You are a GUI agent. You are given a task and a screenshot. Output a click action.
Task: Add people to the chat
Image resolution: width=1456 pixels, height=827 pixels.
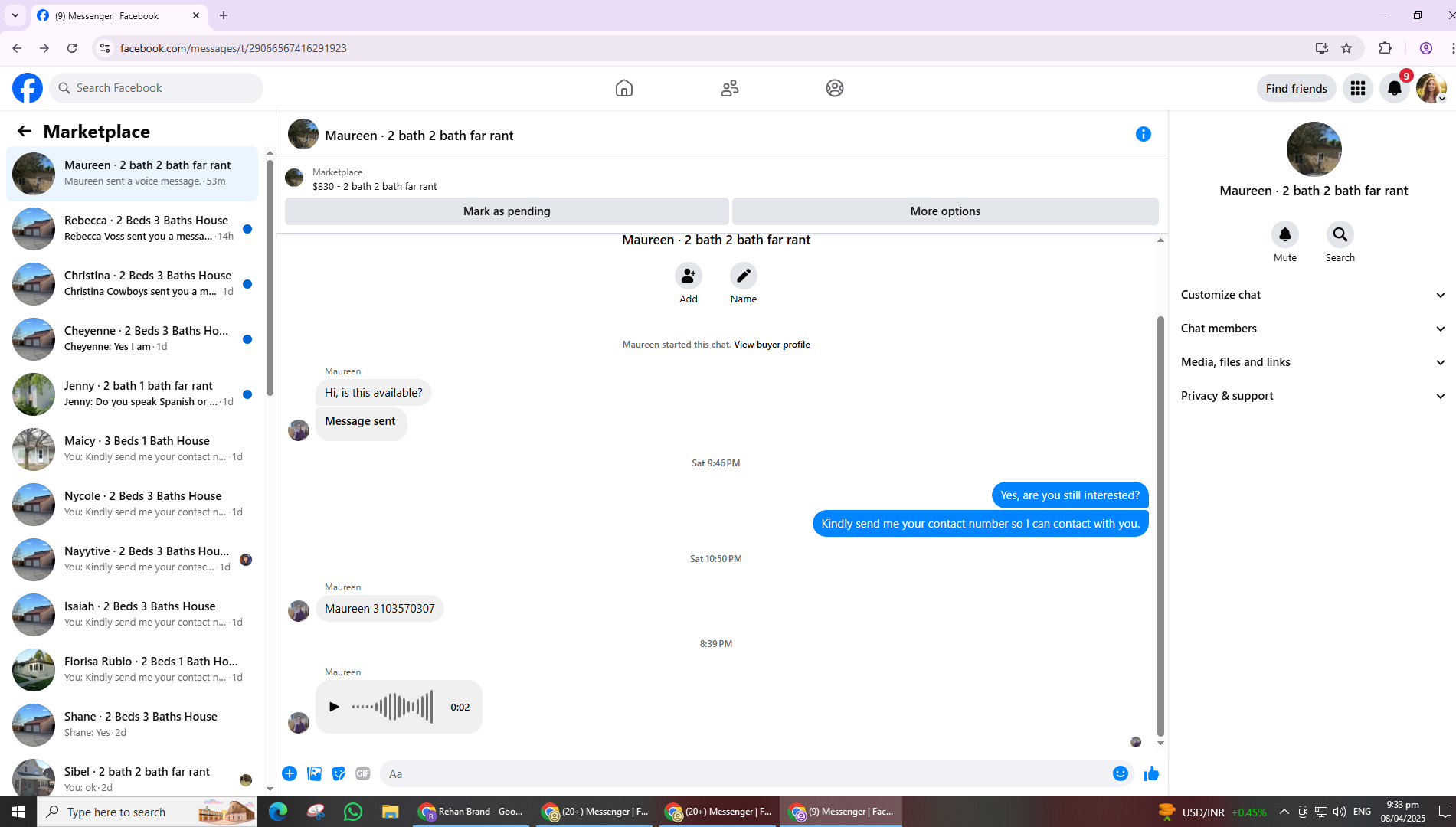point(689,276)
